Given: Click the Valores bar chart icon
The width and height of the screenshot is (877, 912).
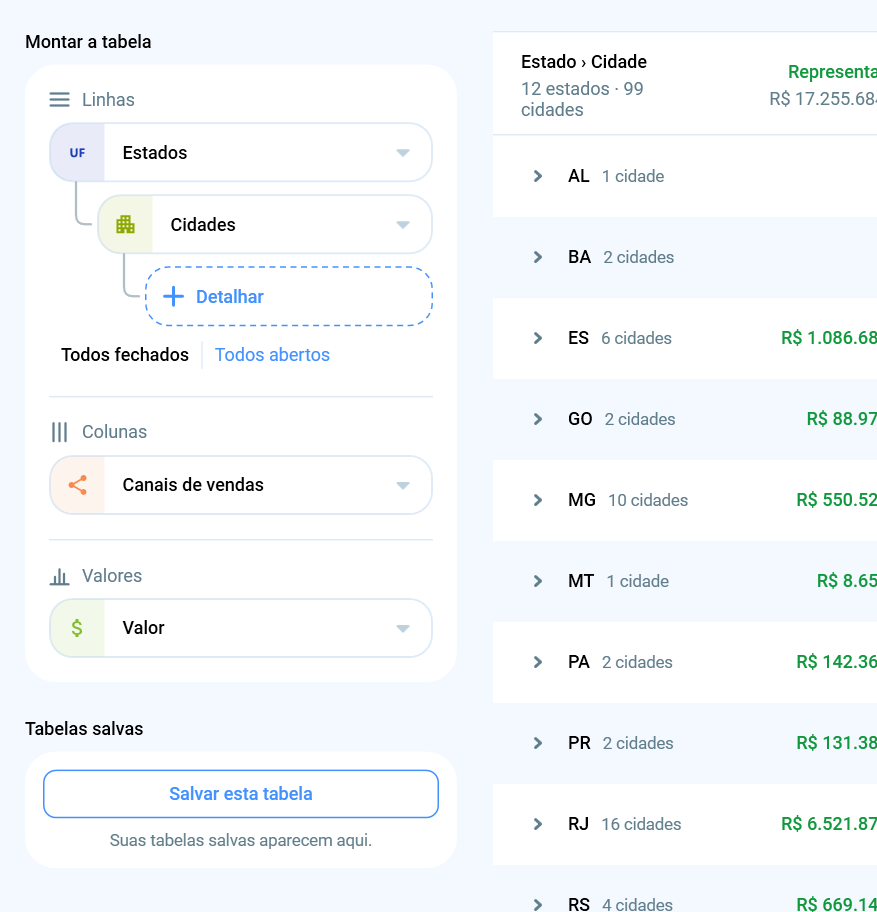Looking at the screenshot, I should point(59,576).
